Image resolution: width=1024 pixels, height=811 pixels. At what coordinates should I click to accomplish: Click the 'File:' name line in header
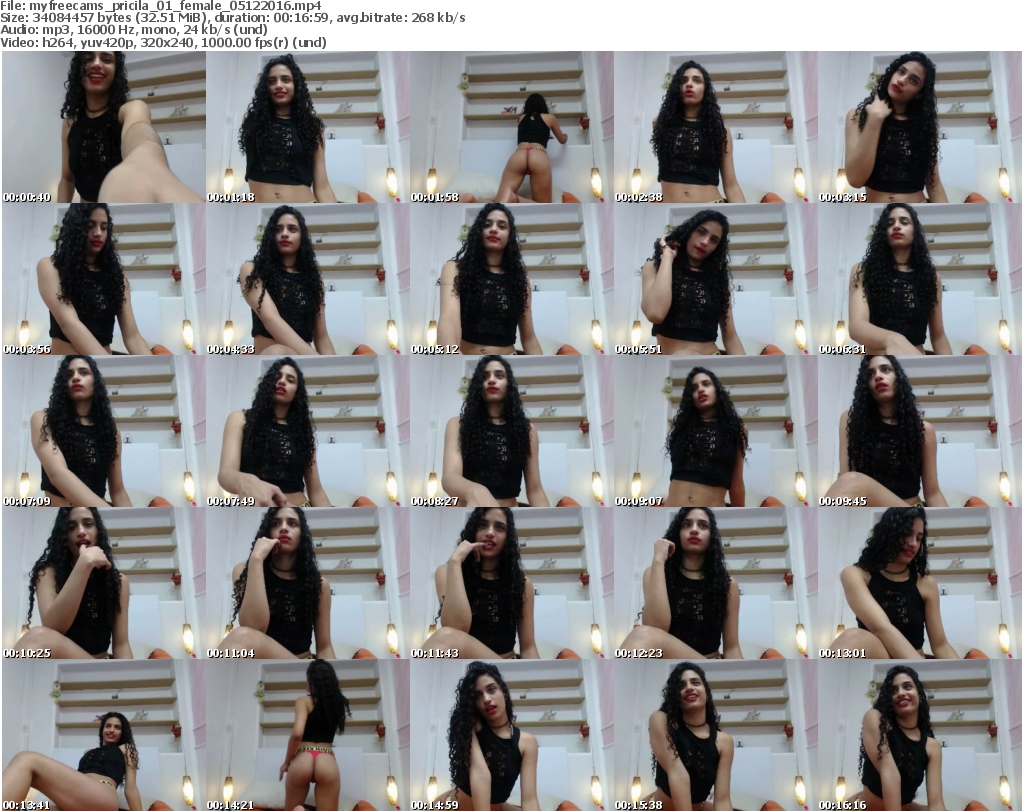tap(161, 6)
